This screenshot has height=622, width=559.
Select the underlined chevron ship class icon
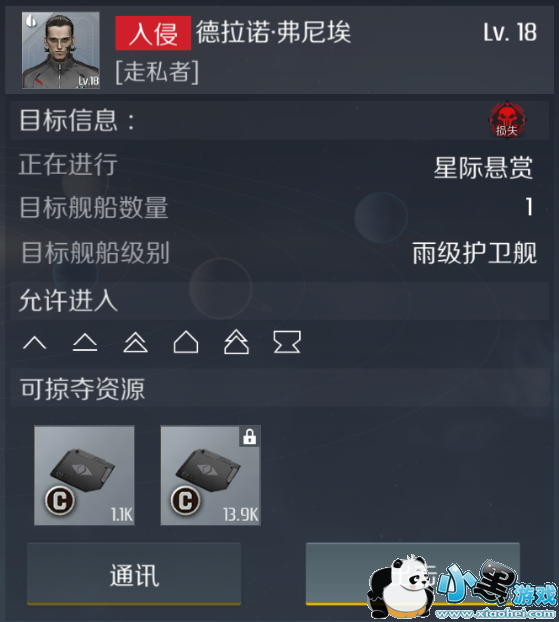point(85,342)
